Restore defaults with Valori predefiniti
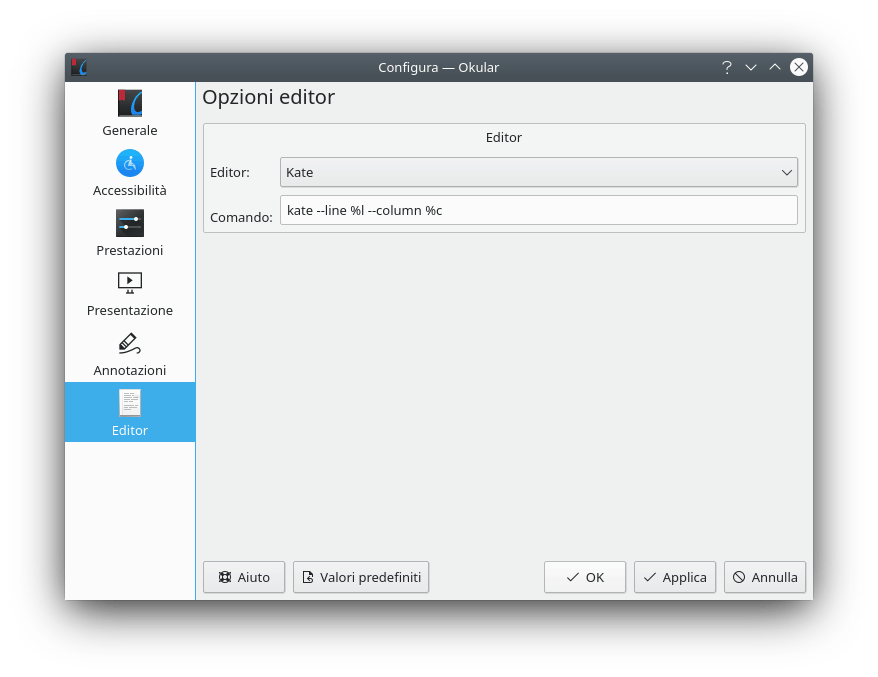The width and height of the screenshot is (878, 677). 361,577
